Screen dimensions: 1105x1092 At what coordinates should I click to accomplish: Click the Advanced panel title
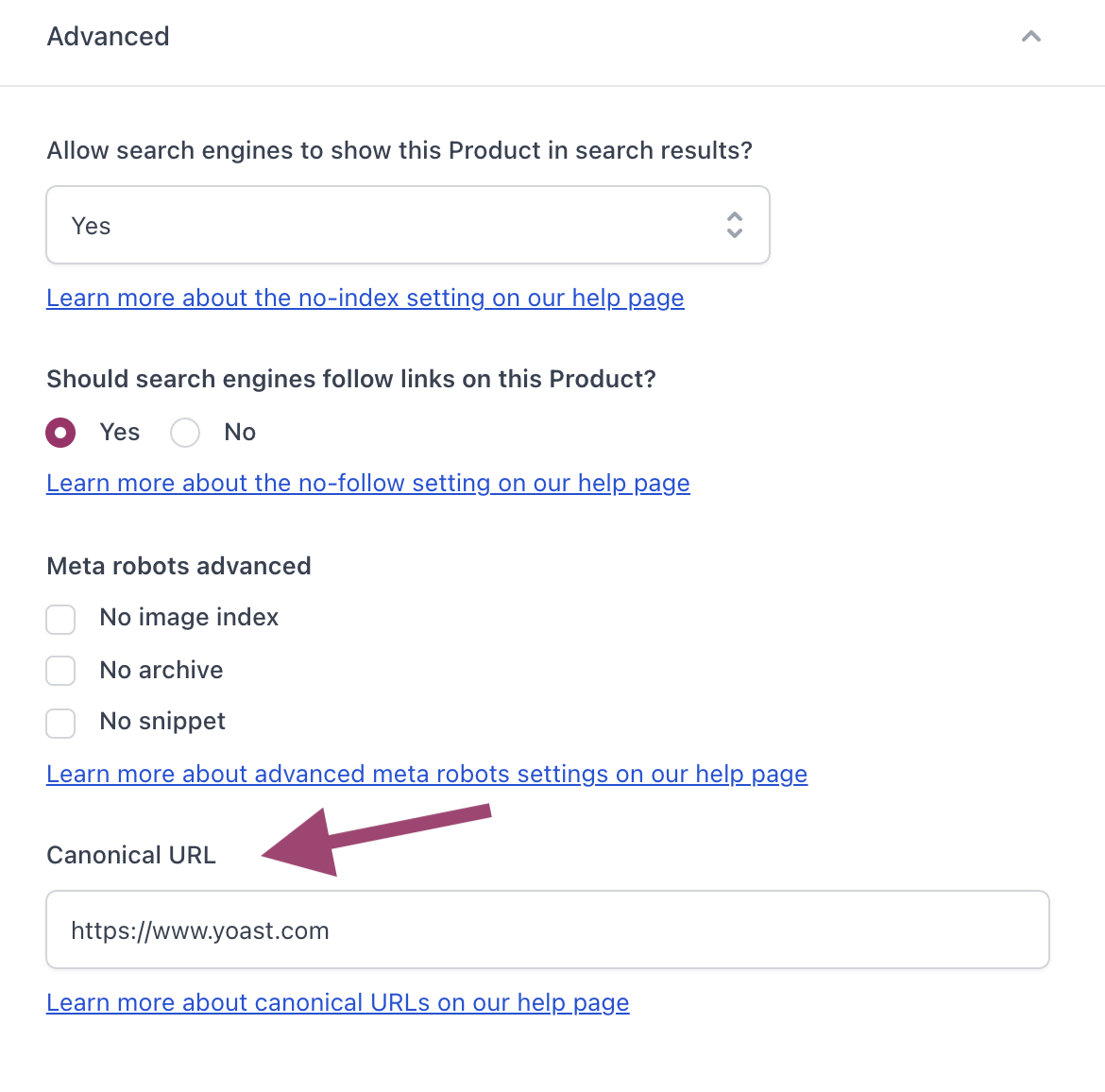108,37
